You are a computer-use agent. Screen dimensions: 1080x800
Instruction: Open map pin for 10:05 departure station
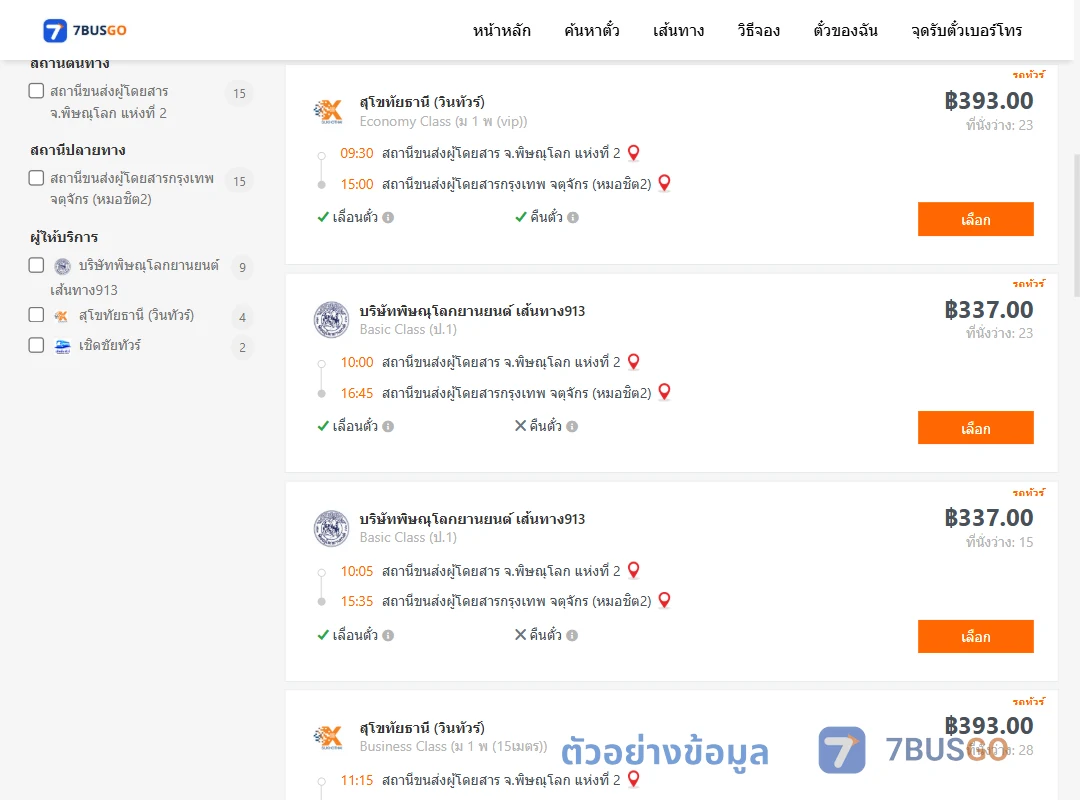634,571
